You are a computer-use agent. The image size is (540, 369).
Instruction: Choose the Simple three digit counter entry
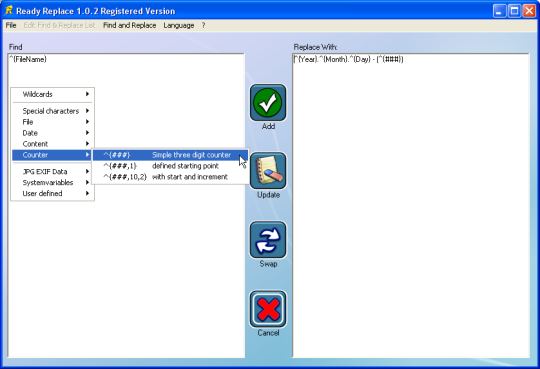[x=170, y=155]
